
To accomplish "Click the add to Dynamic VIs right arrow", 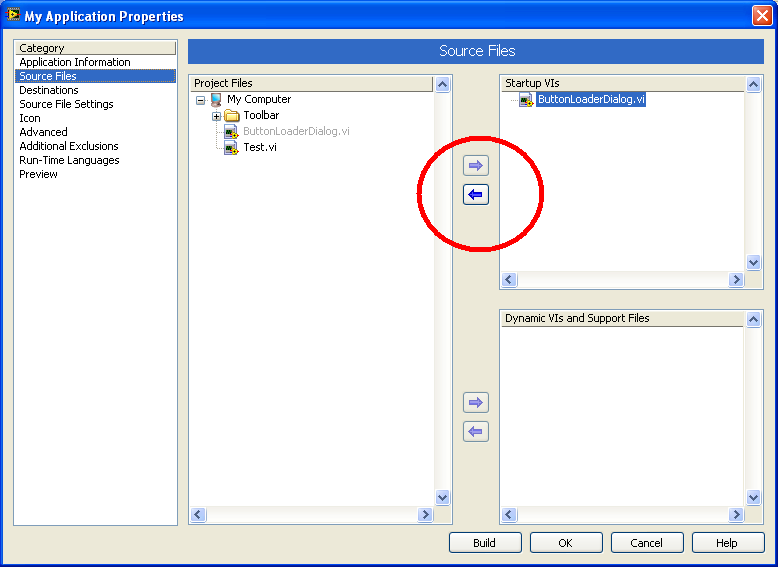I will [x=476, y=403].
